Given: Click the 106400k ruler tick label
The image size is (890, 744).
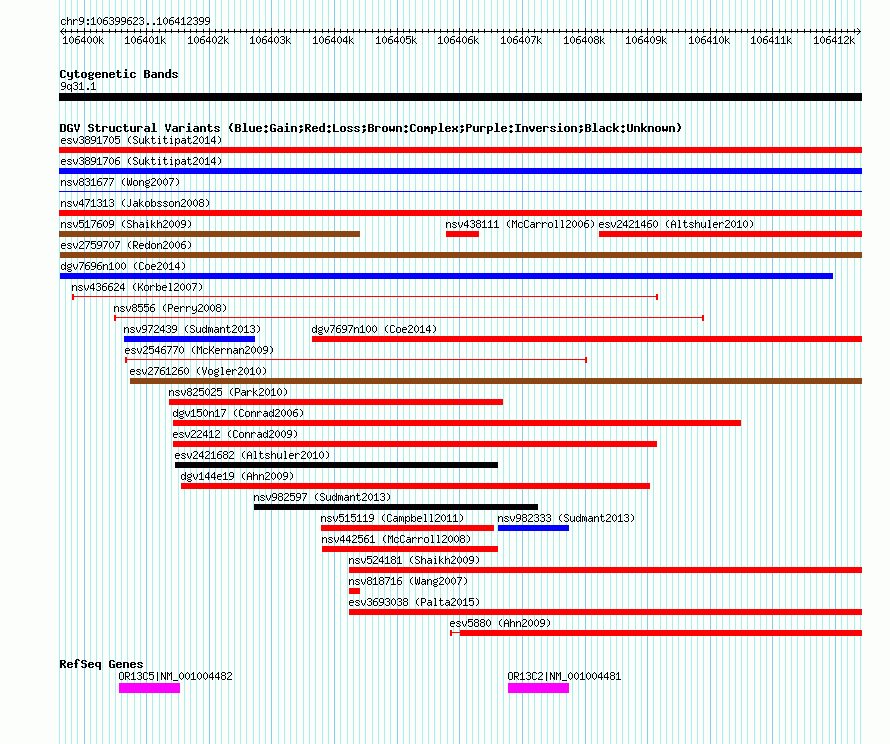Looking at the screenshot, I should (x=83, y=40).
